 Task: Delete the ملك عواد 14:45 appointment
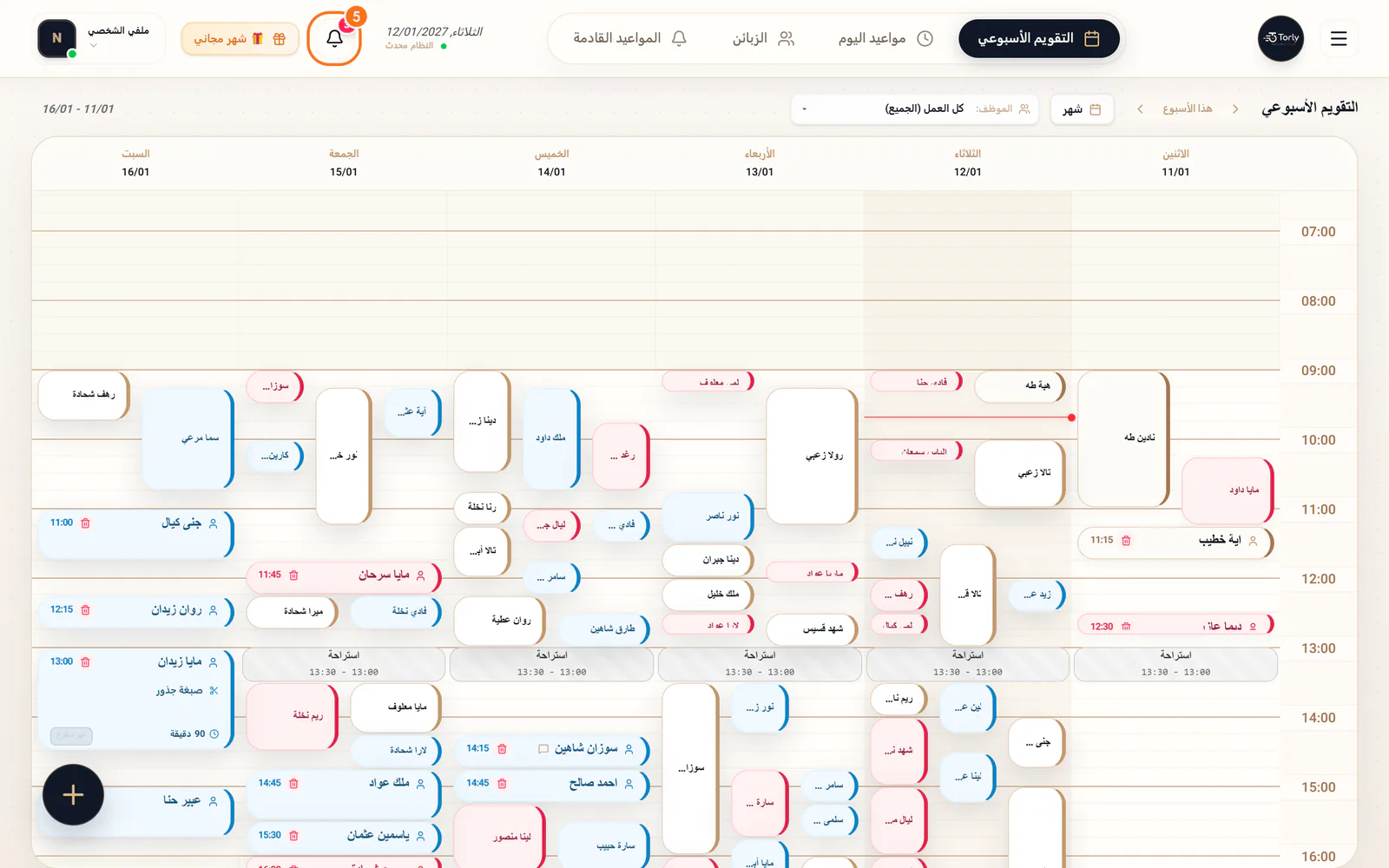click(293, 783)
